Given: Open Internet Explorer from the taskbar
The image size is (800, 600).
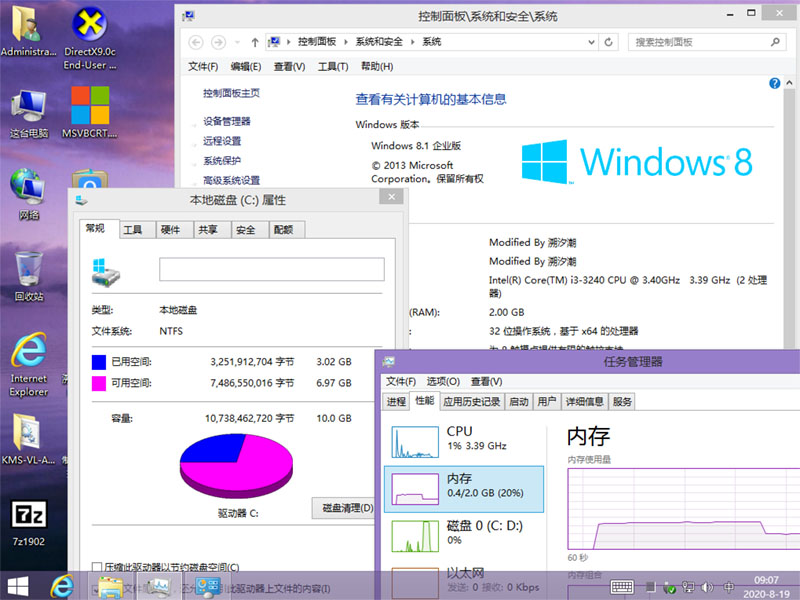Looking at the screenshot, I should (x=62, y=586).
